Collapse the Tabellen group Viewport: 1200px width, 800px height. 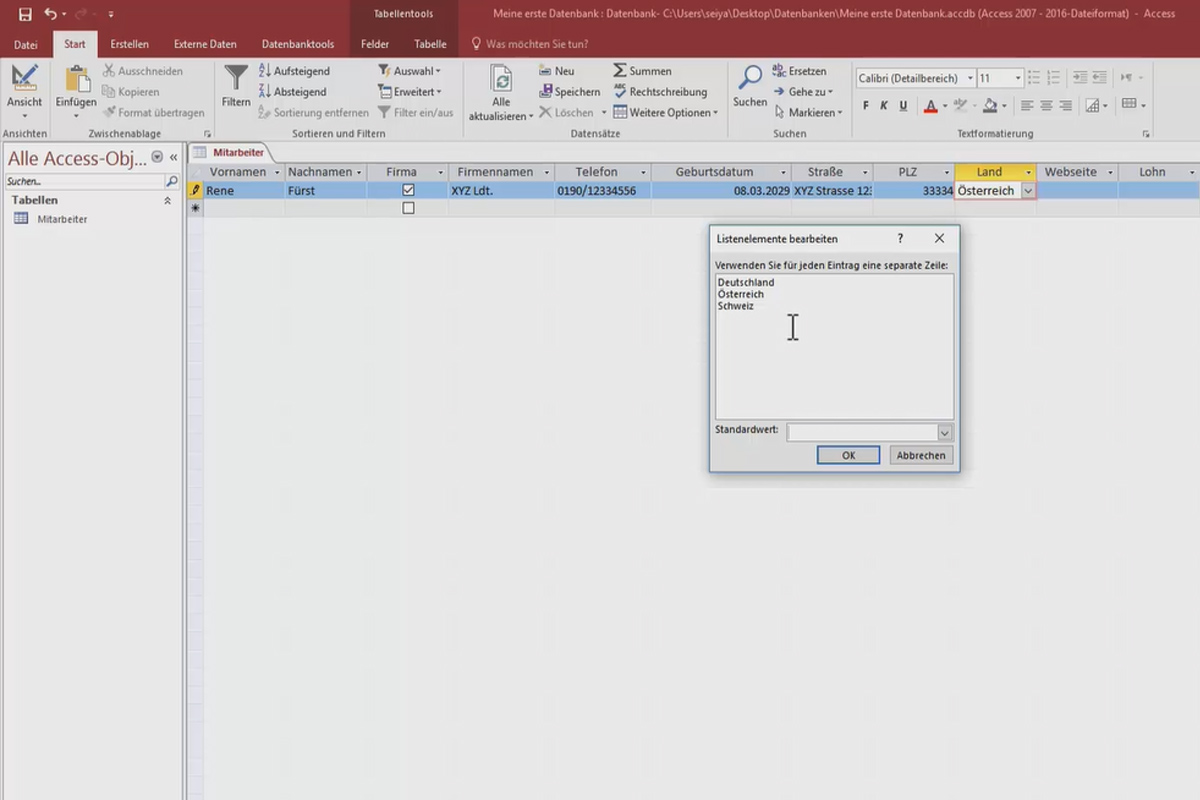coord(167,201)
